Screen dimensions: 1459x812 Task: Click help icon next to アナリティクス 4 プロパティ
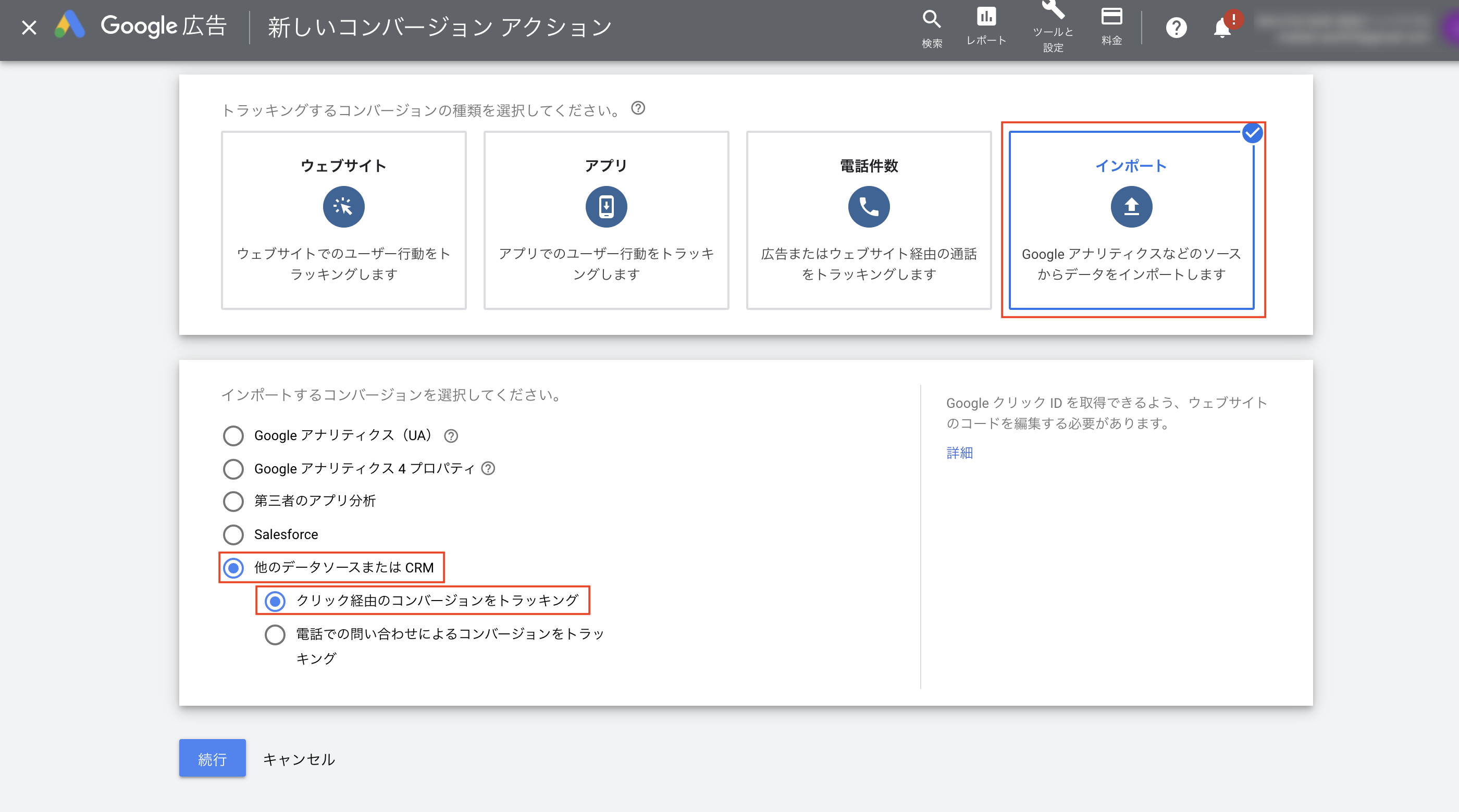point(488,469)
